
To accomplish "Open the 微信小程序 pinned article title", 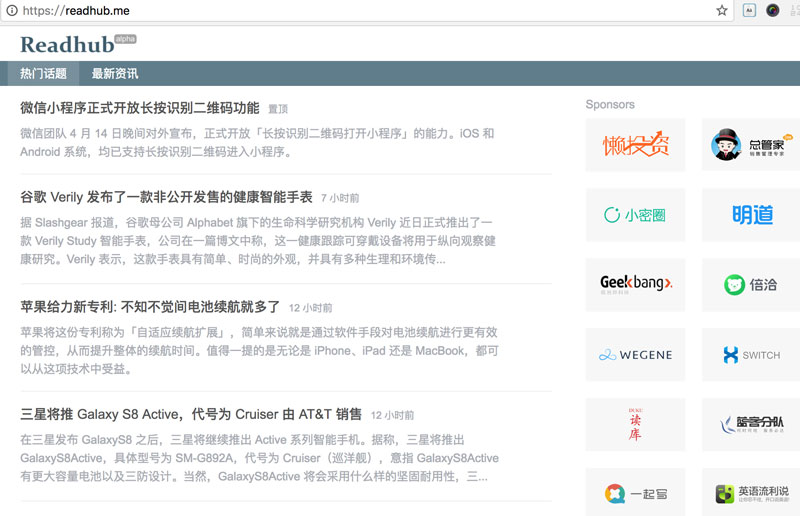I will 140,108.
